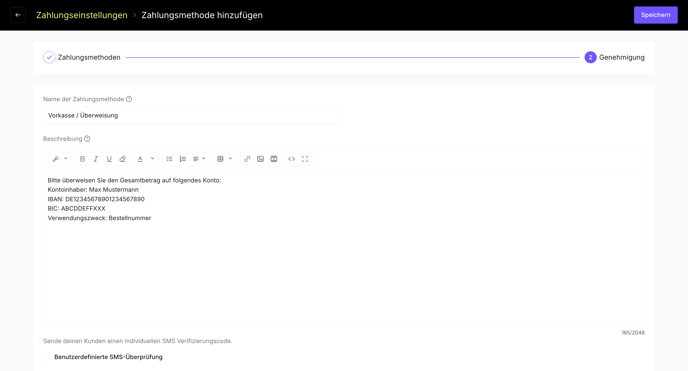The image size is (688, 371).
Task: Click the 'Verwendungszweck: Bestellnummer' line
Action: coord(99,218)
